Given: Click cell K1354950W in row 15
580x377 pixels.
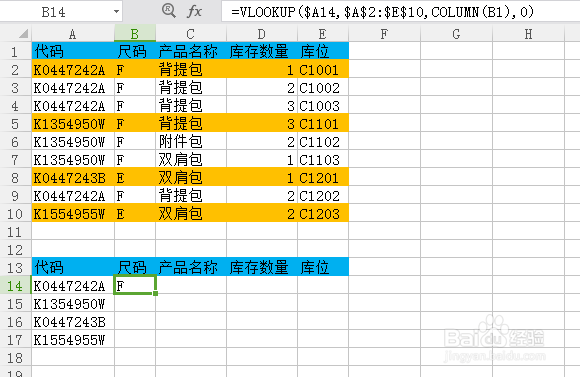Looking at the screenshot, I should [x=73, y=303].
